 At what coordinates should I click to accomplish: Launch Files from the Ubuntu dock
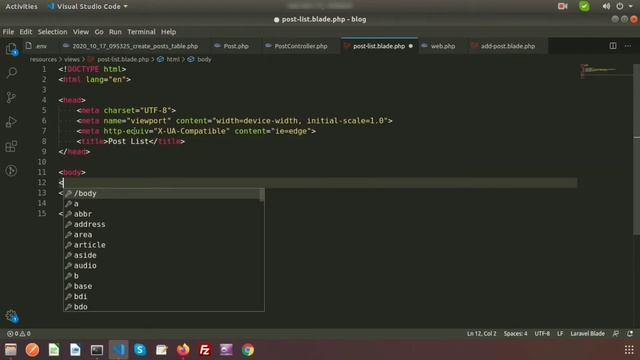click(x=11, y=350)
